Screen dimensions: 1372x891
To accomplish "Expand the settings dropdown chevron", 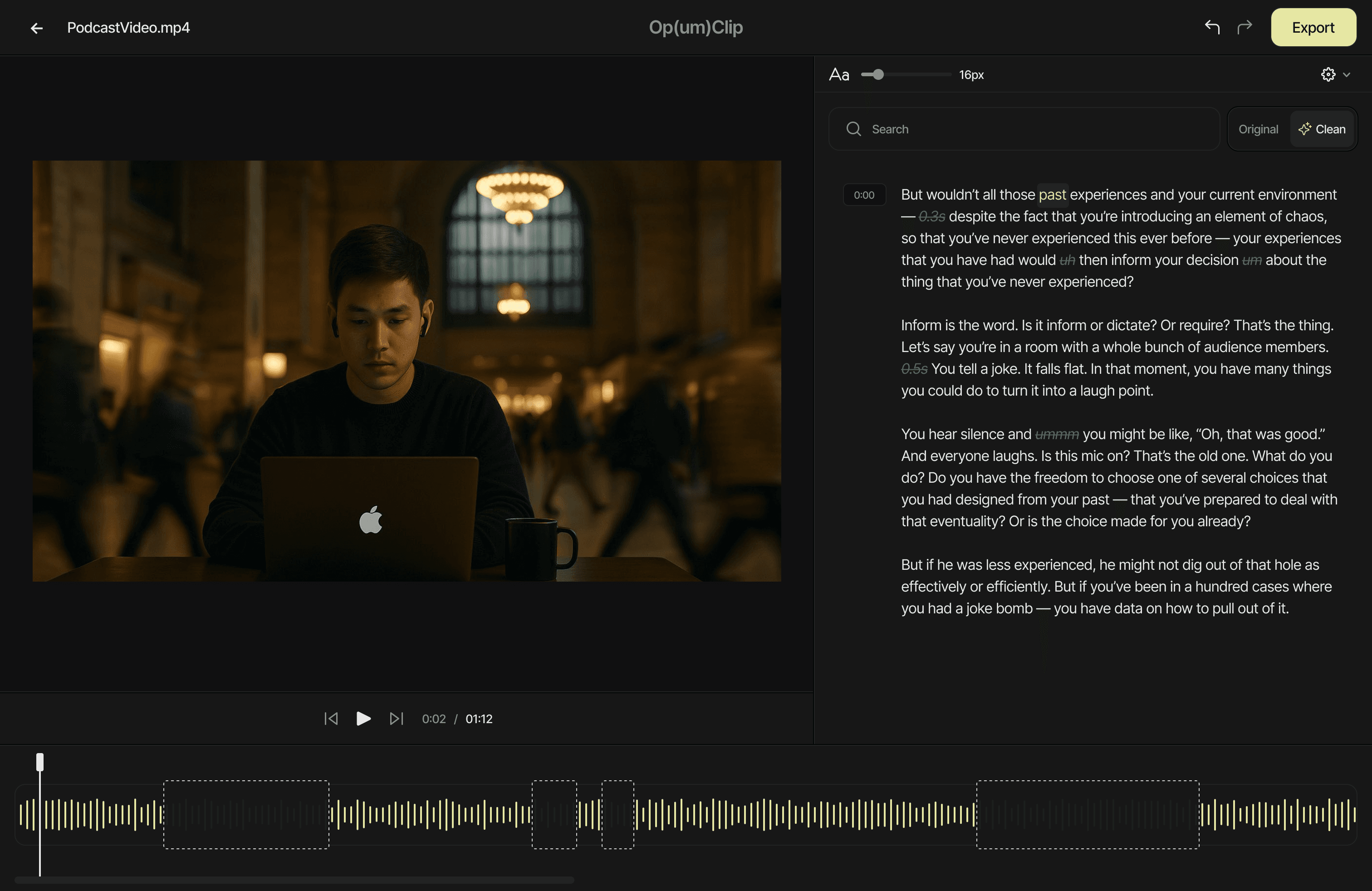I will coord(1347,75).
